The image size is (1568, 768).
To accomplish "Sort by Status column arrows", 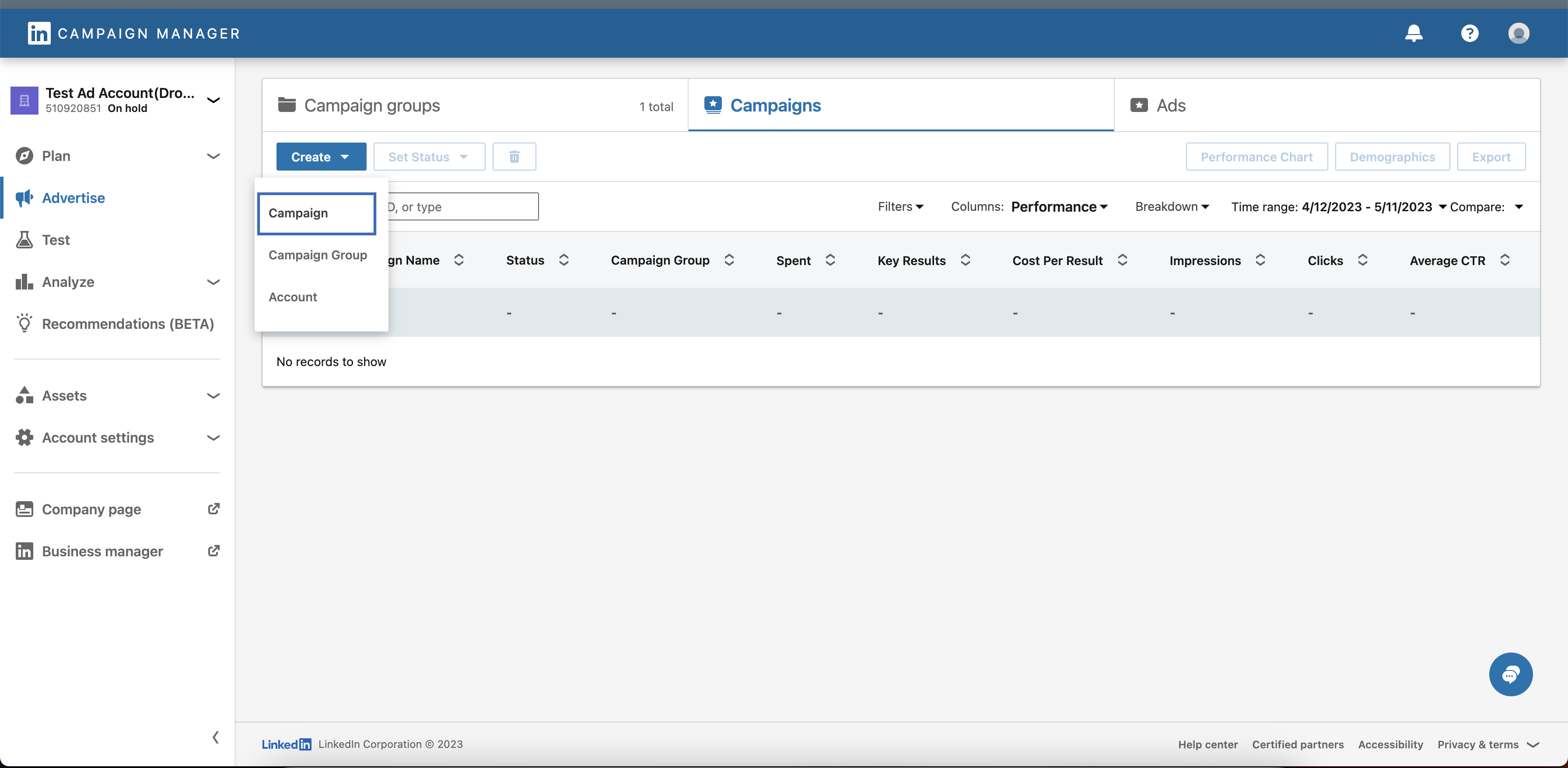I will pyautogui.click(x=563, y=261).
